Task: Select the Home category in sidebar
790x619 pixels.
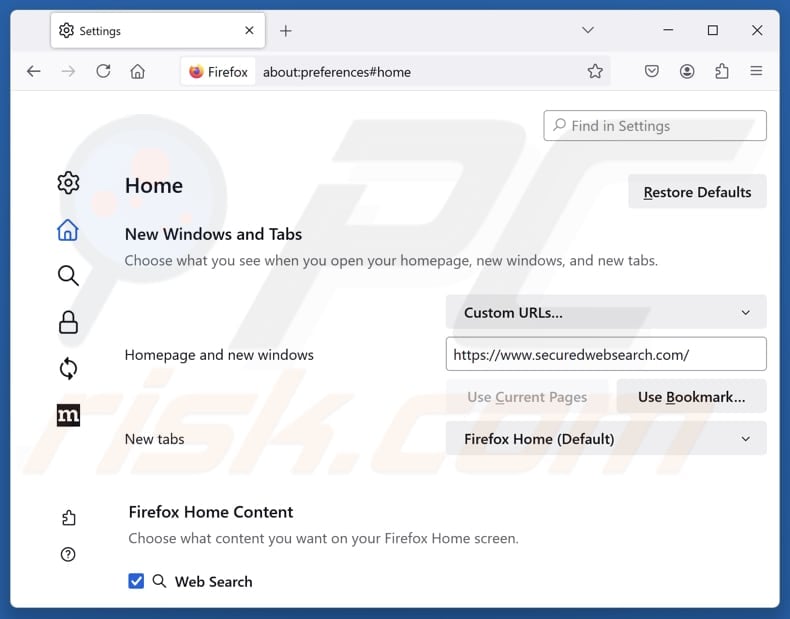Action: point(68,230)
